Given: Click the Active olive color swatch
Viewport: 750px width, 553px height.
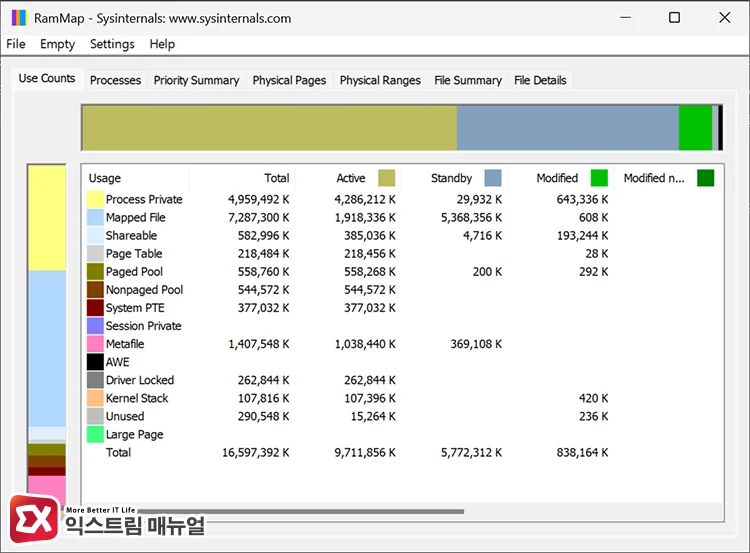Looking at the screenshot, I should point(386,178).
